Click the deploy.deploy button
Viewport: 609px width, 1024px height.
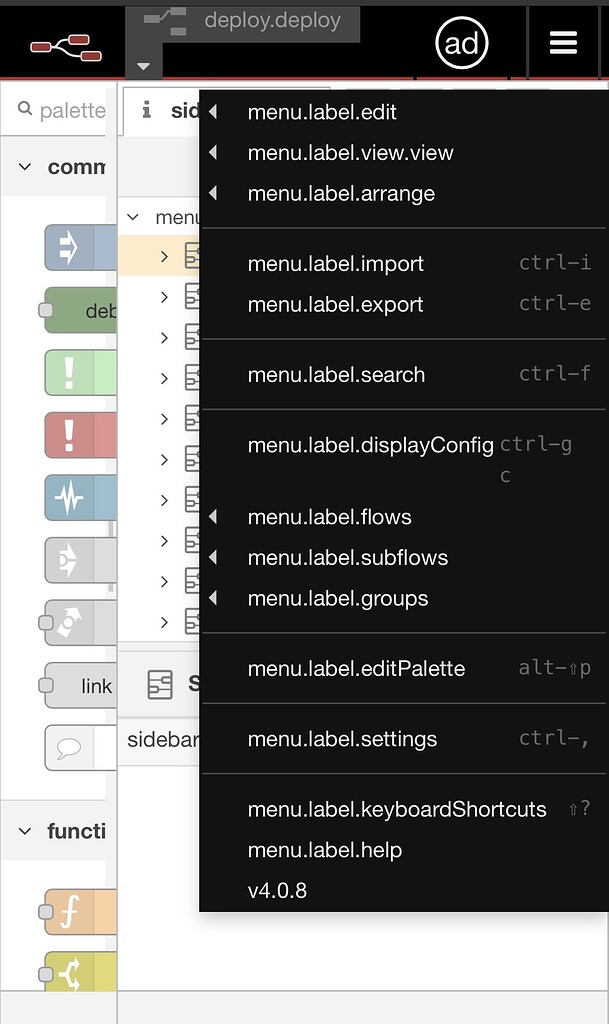[271, 21]
